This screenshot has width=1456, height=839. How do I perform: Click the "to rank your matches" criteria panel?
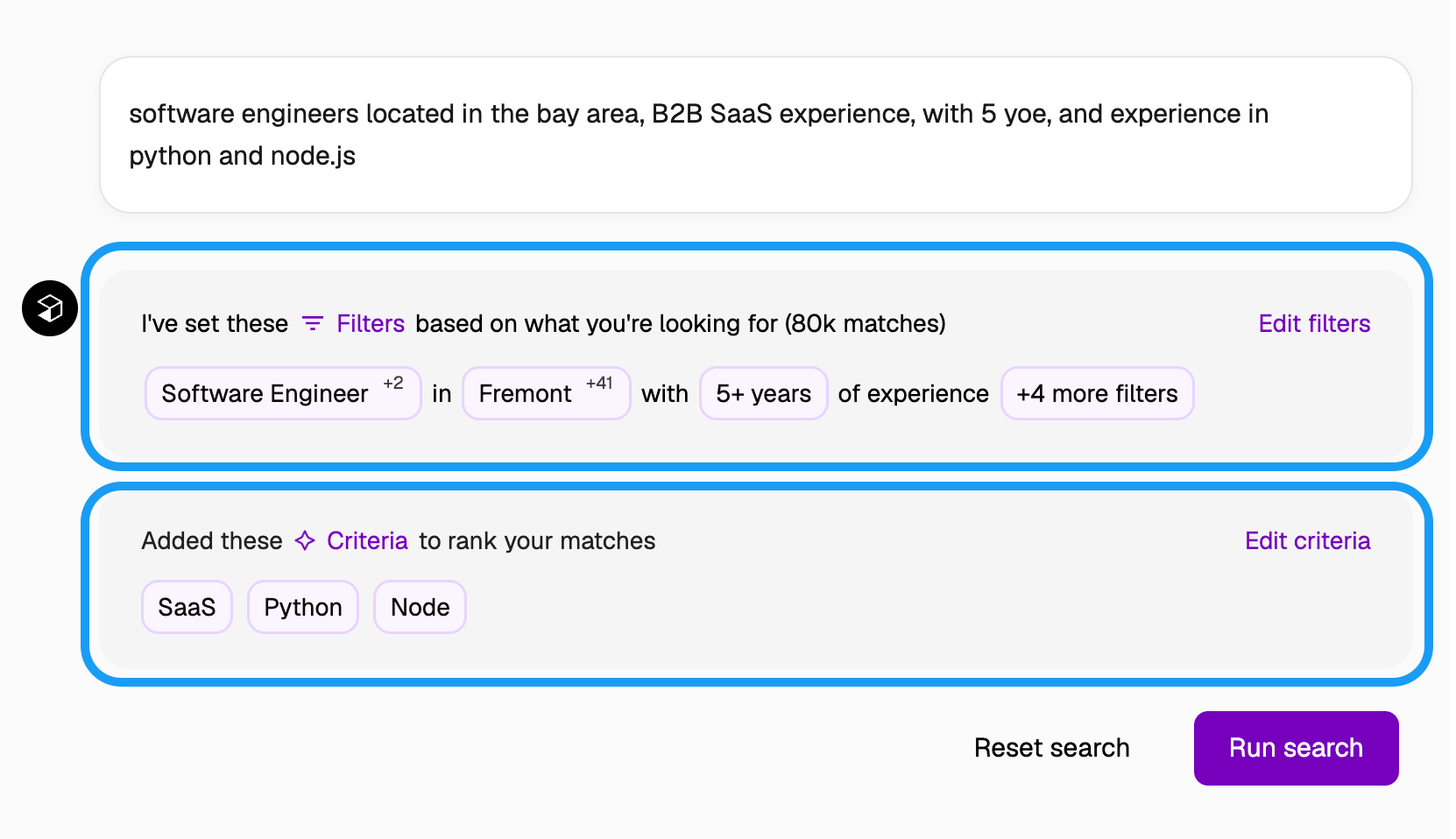(x=756, y=582)
